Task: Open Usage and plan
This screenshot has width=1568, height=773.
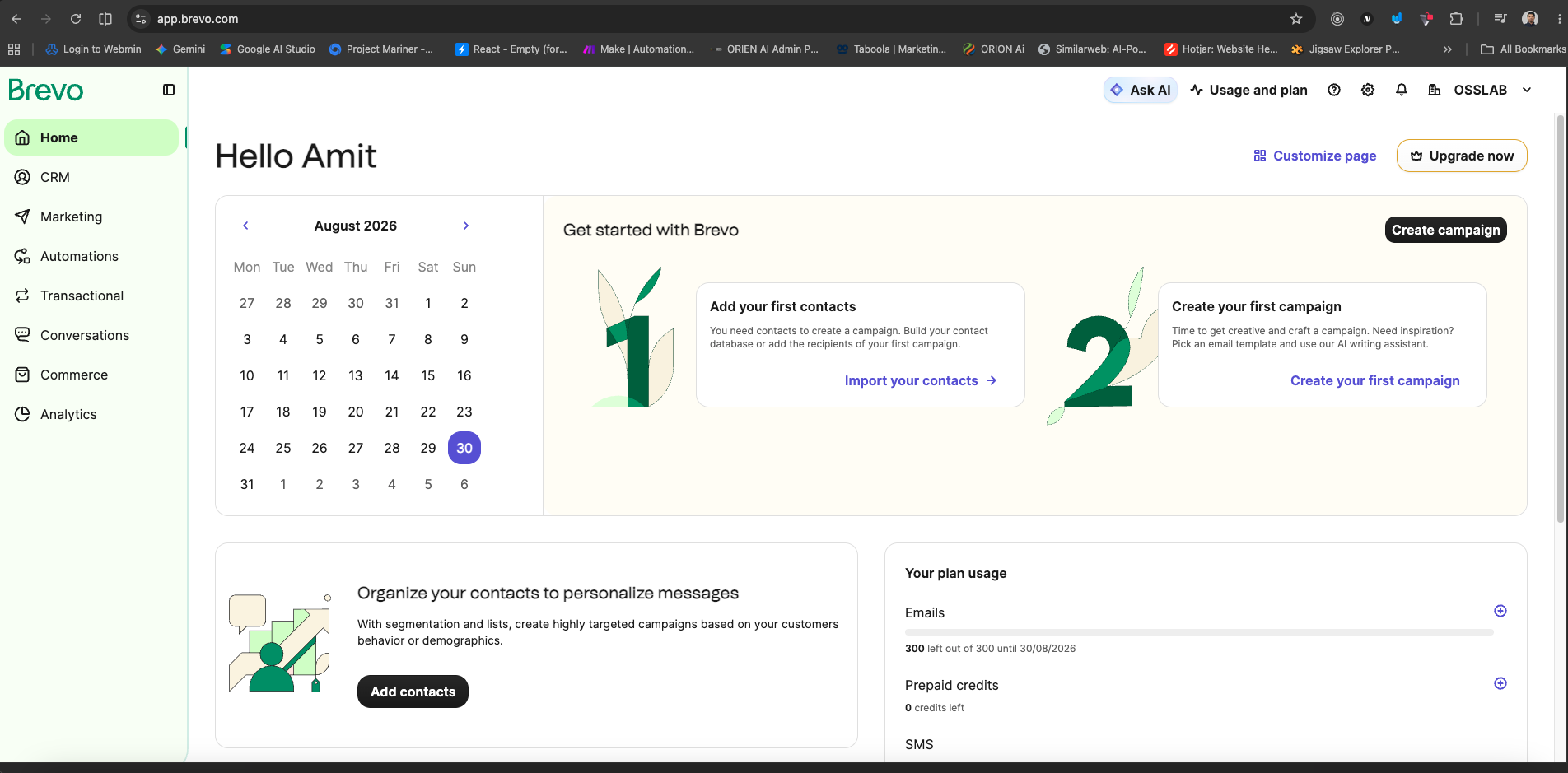Action: 1248,90
